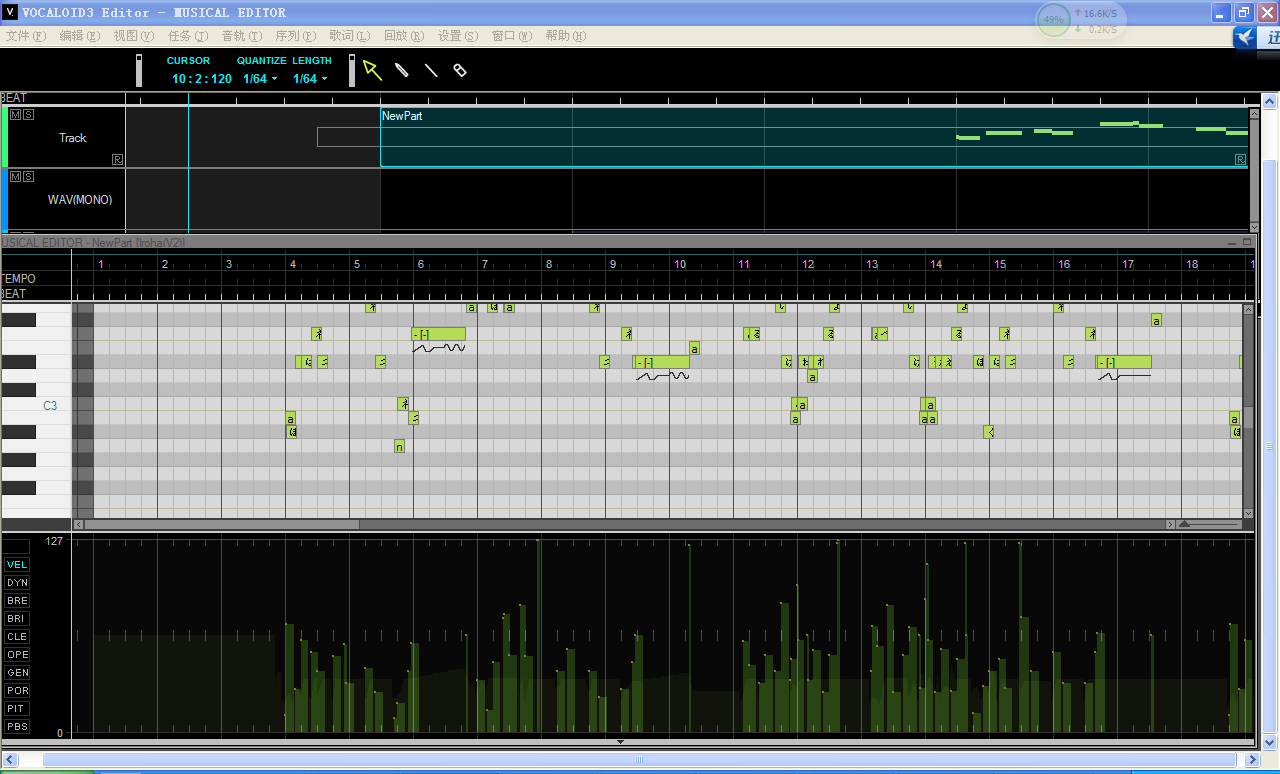Click the 49% network speed indicator
Image resolution: width=1280 pixels, height=774 pixels.
[1053, 20]
